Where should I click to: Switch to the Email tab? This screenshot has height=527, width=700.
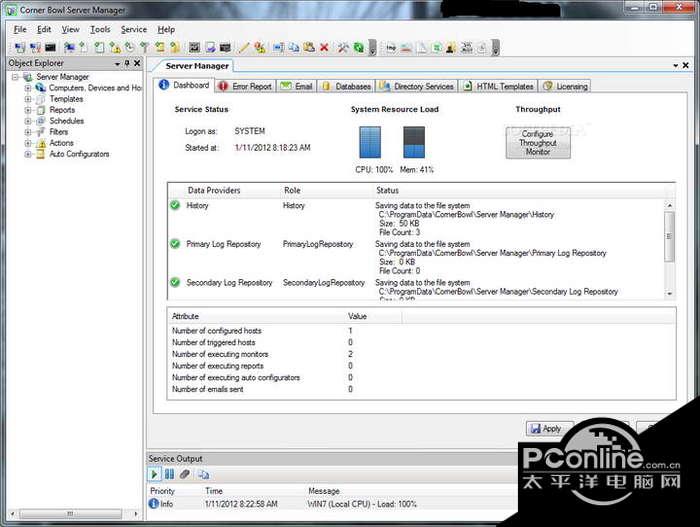(296, 86)
